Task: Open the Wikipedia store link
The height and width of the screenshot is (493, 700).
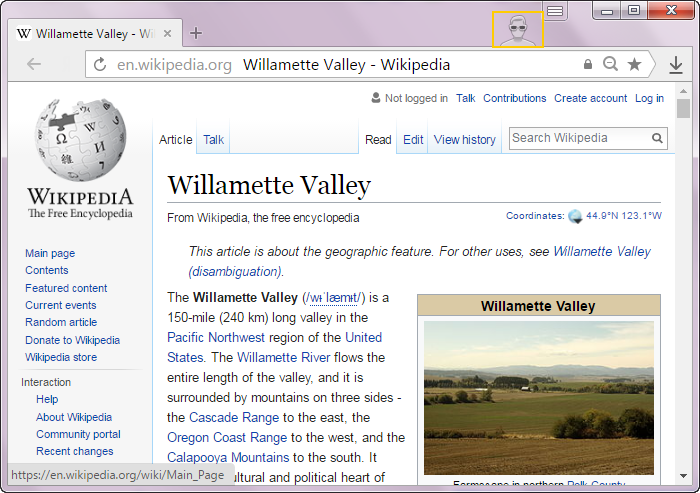Action: [61, 357]
